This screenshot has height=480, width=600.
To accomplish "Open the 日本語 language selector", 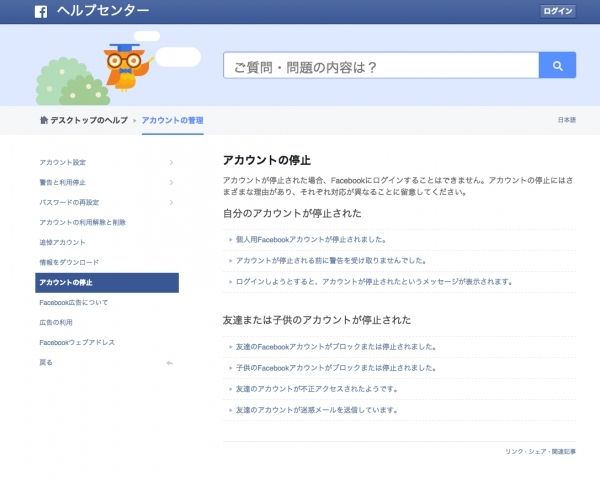I will click(566, 120).
